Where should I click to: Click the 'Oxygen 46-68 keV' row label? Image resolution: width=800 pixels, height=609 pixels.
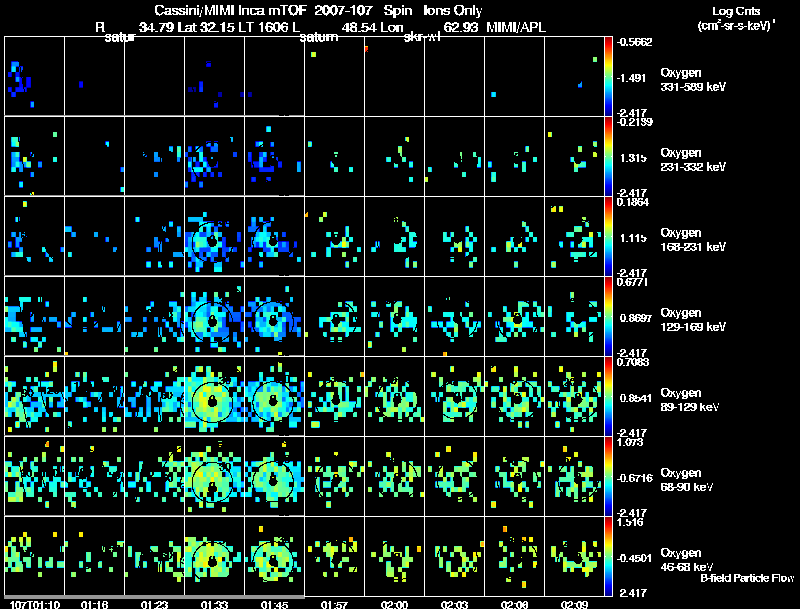pyautogui.click(x=687, y=560)
